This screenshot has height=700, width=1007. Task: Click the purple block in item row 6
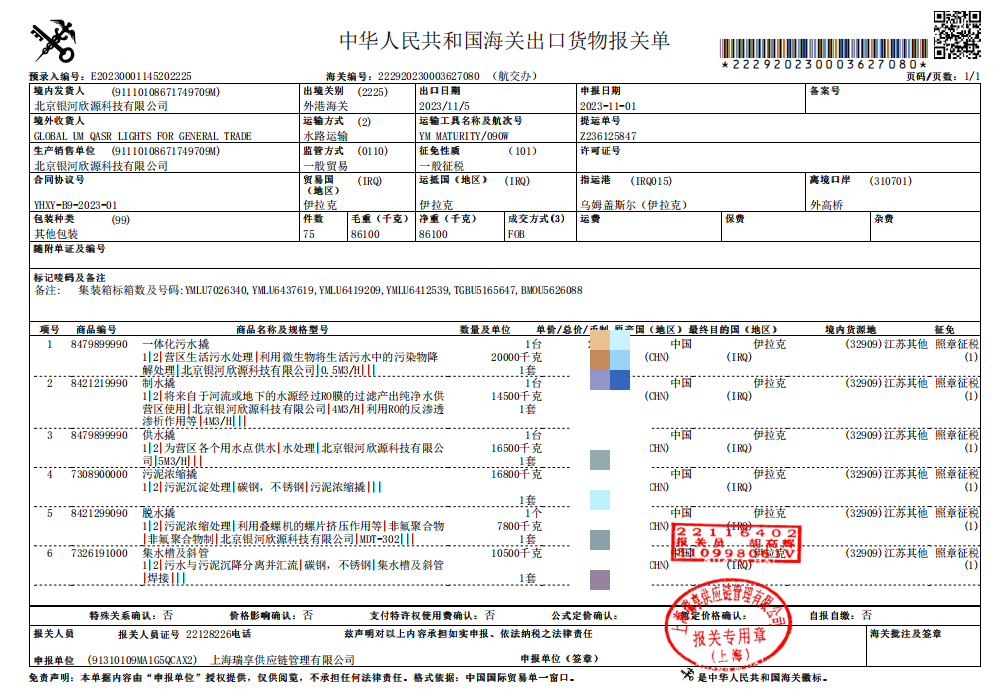tap(600, 578)
